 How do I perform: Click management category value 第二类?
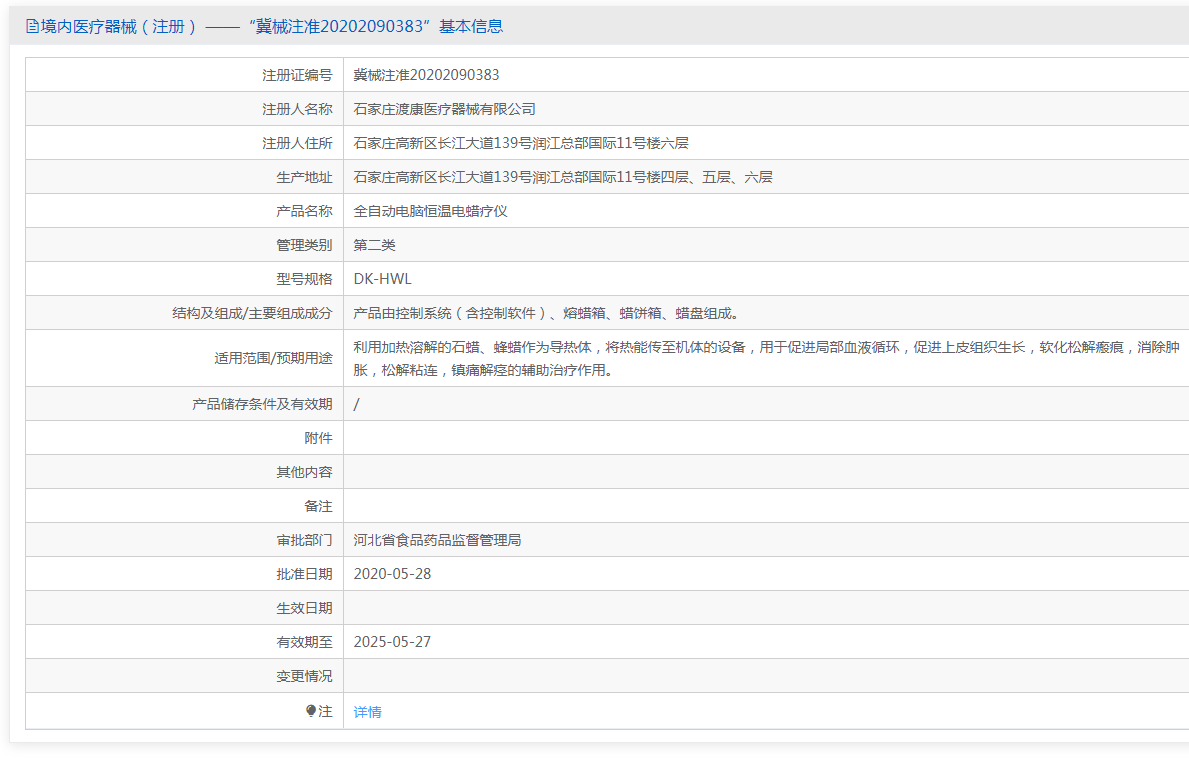coord(374,245)
